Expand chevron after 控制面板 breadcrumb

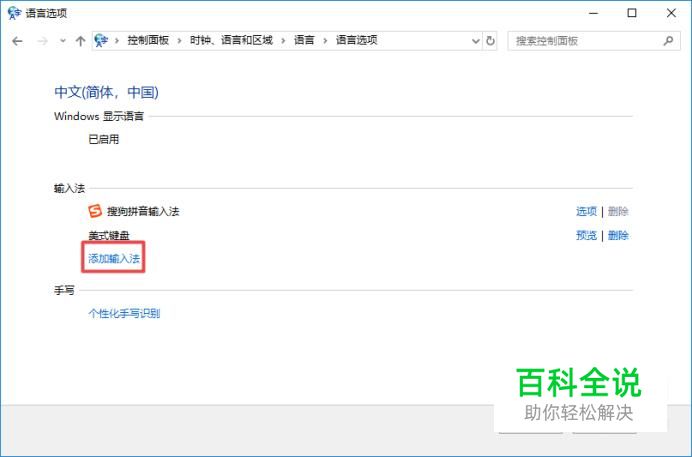(x=179, y=41)
